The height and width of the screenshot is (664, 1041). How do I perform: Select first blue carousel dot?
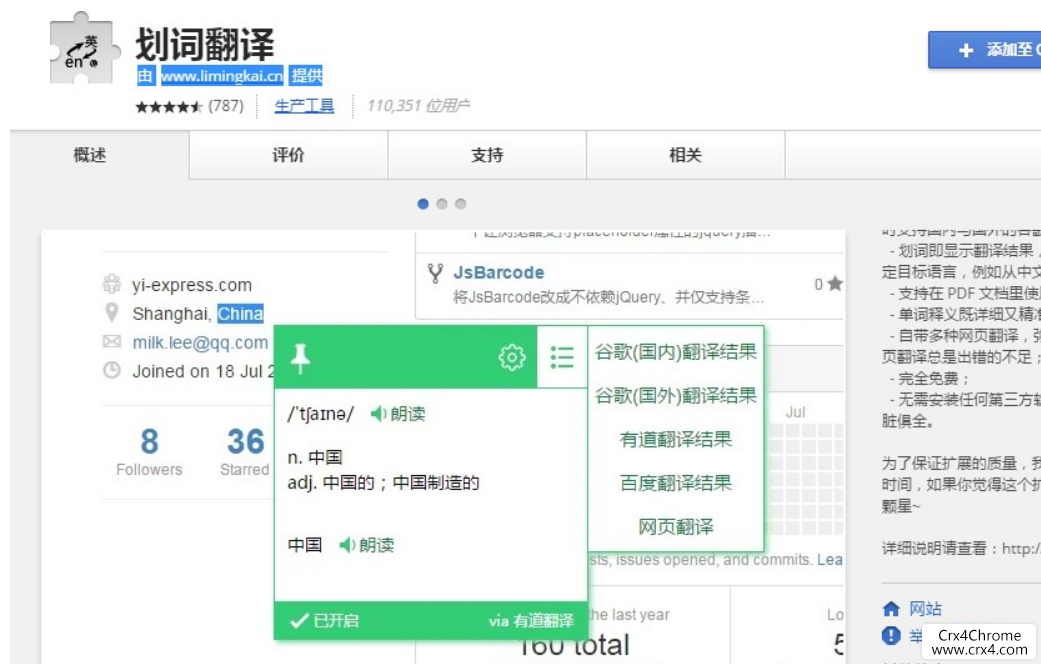click(x=423, y=204)
